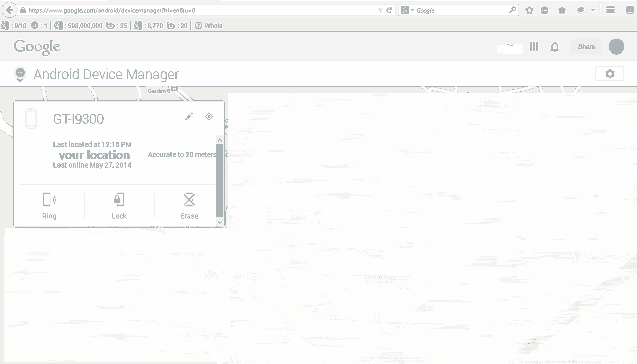Lock the GT-I9300 device

click(119, 206)
